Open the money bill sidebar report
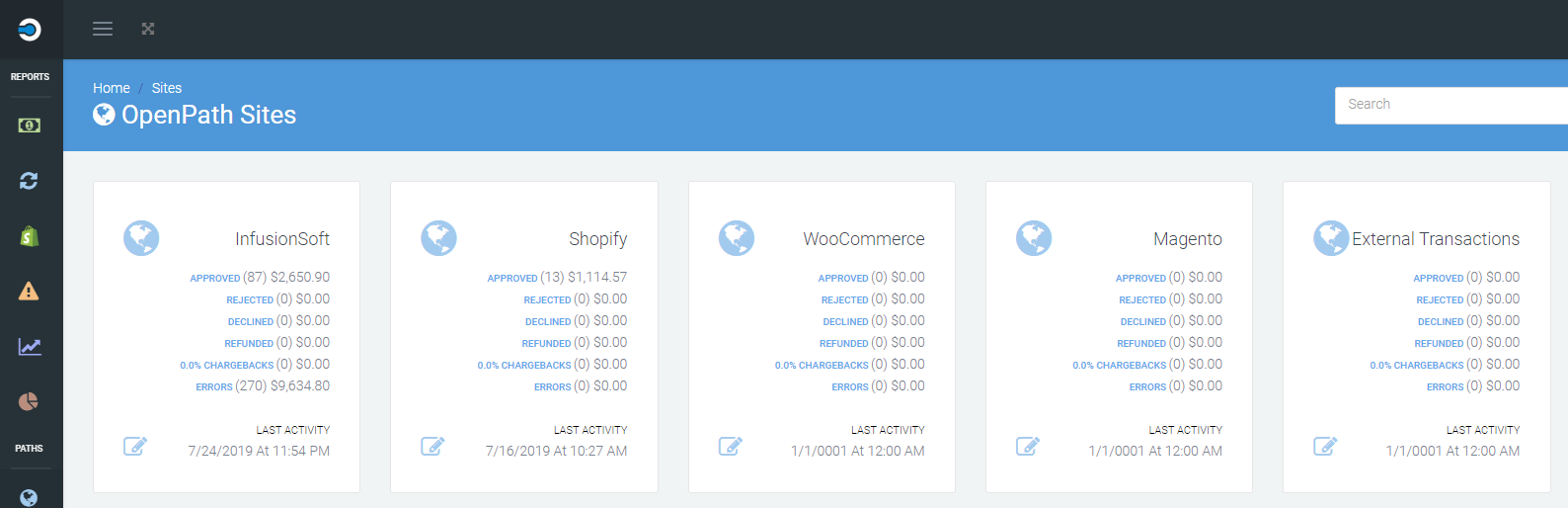The width and height of the screenshot is (1568, 508). tap(30, 126)
